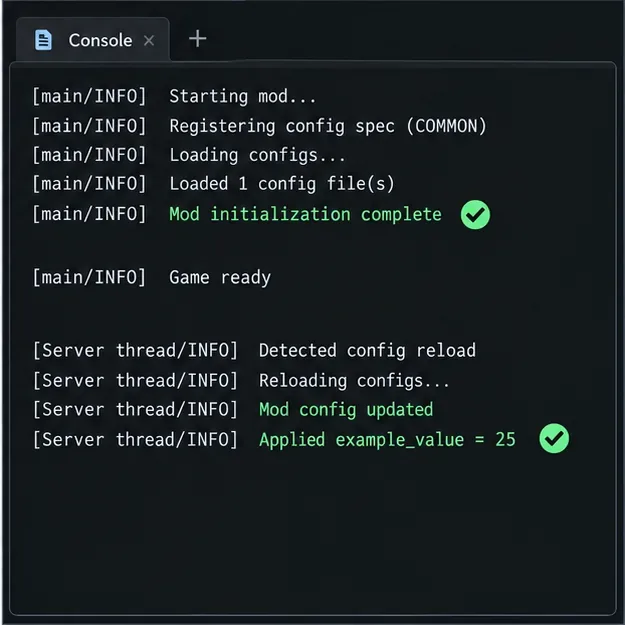Viewport: 625px width, 625px height.
Task: Click checkmark beside Applied example_value line
Action: (x=554, y=438)
